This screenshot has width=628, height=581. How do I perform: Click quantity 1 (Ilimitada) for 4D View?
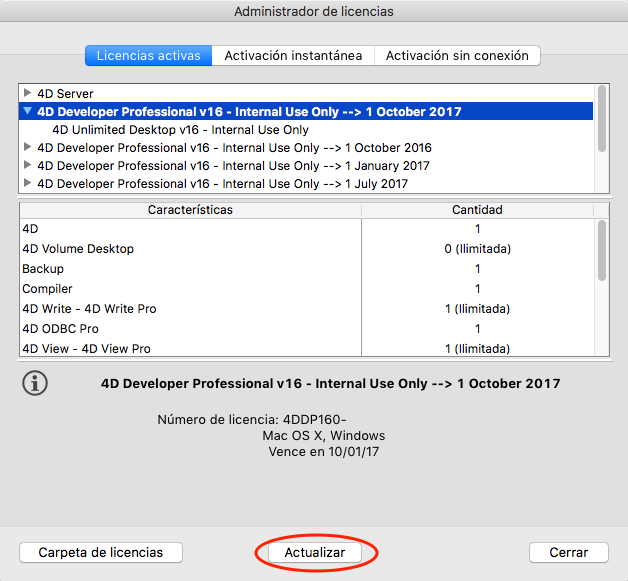click(477, 348)
